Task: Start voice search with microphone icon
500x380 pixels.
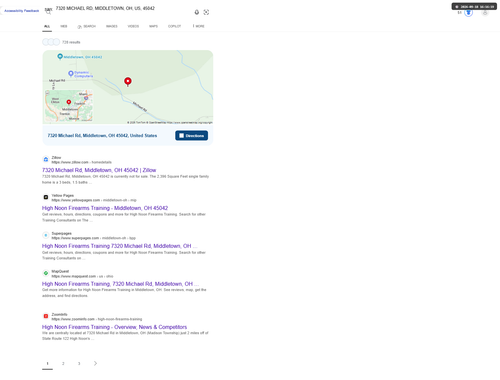Action: pos(197,12)
